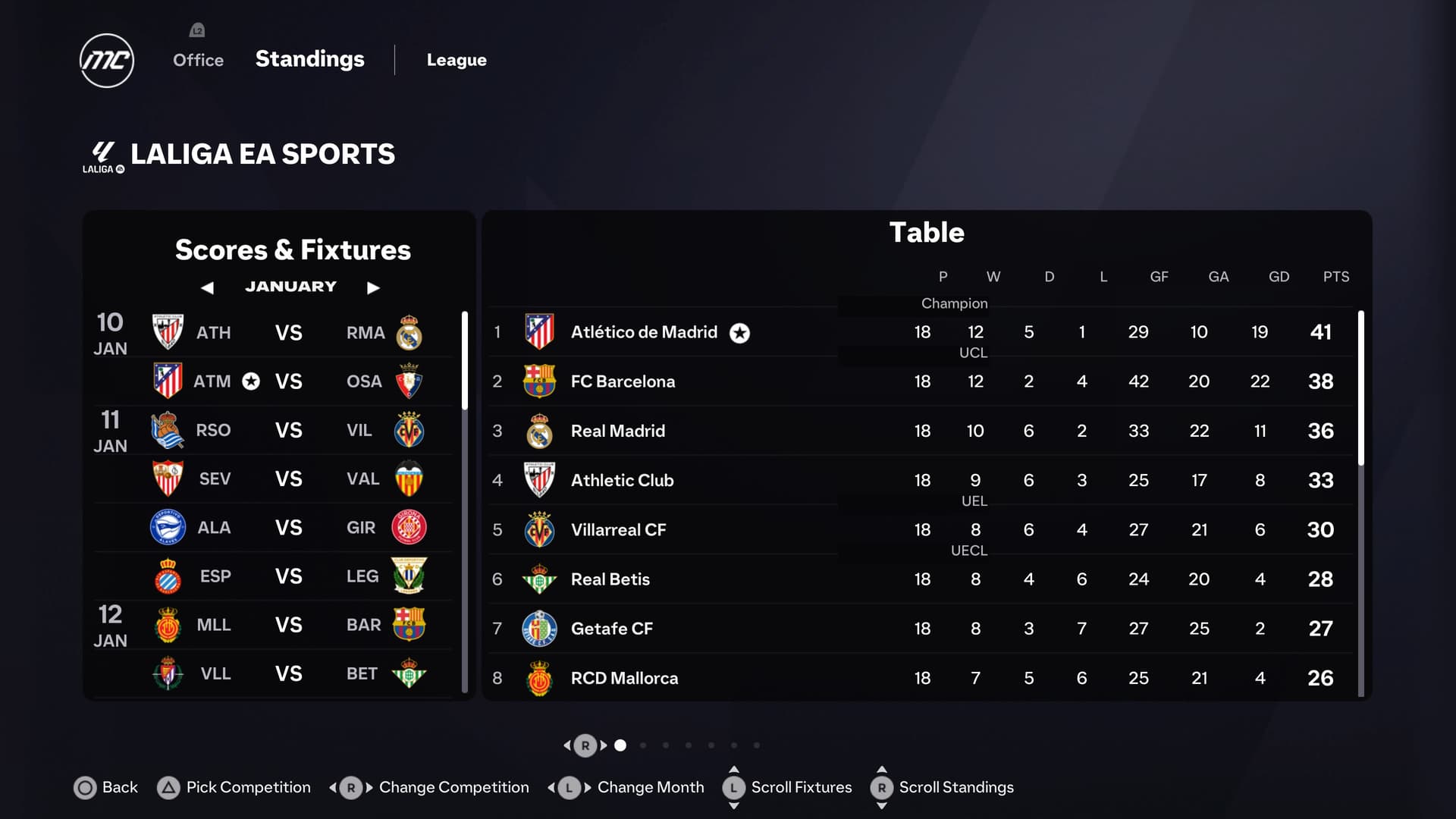The image size is (1456, 819).
Task: Click FC Barcelona crest in standings
Action: (539, 381)
